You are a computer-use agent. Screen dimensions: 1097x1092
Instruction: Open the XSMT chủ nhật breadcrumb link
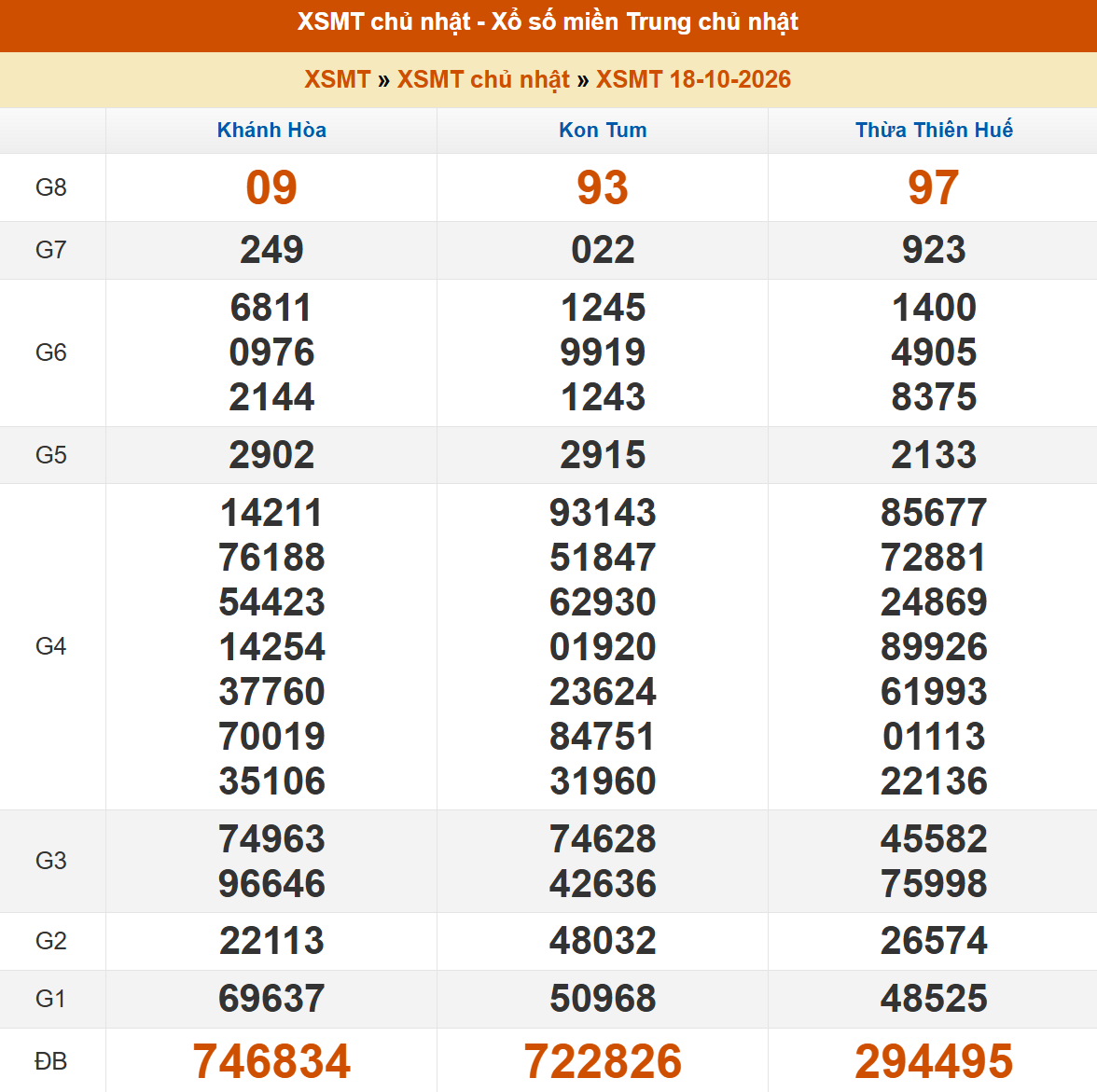[483, 80]
